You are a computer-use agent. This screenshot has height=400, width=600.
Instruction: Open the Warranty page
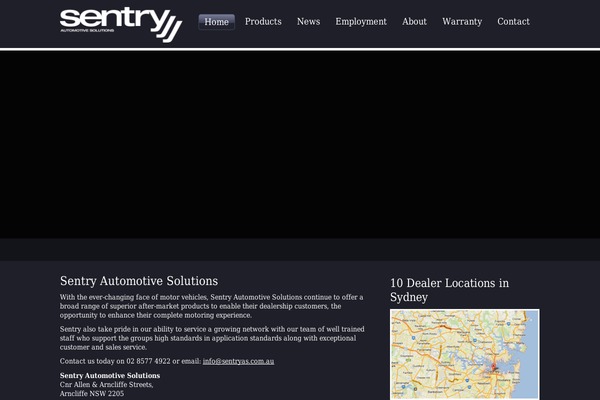pyautogui.click(x=462, y=21)
